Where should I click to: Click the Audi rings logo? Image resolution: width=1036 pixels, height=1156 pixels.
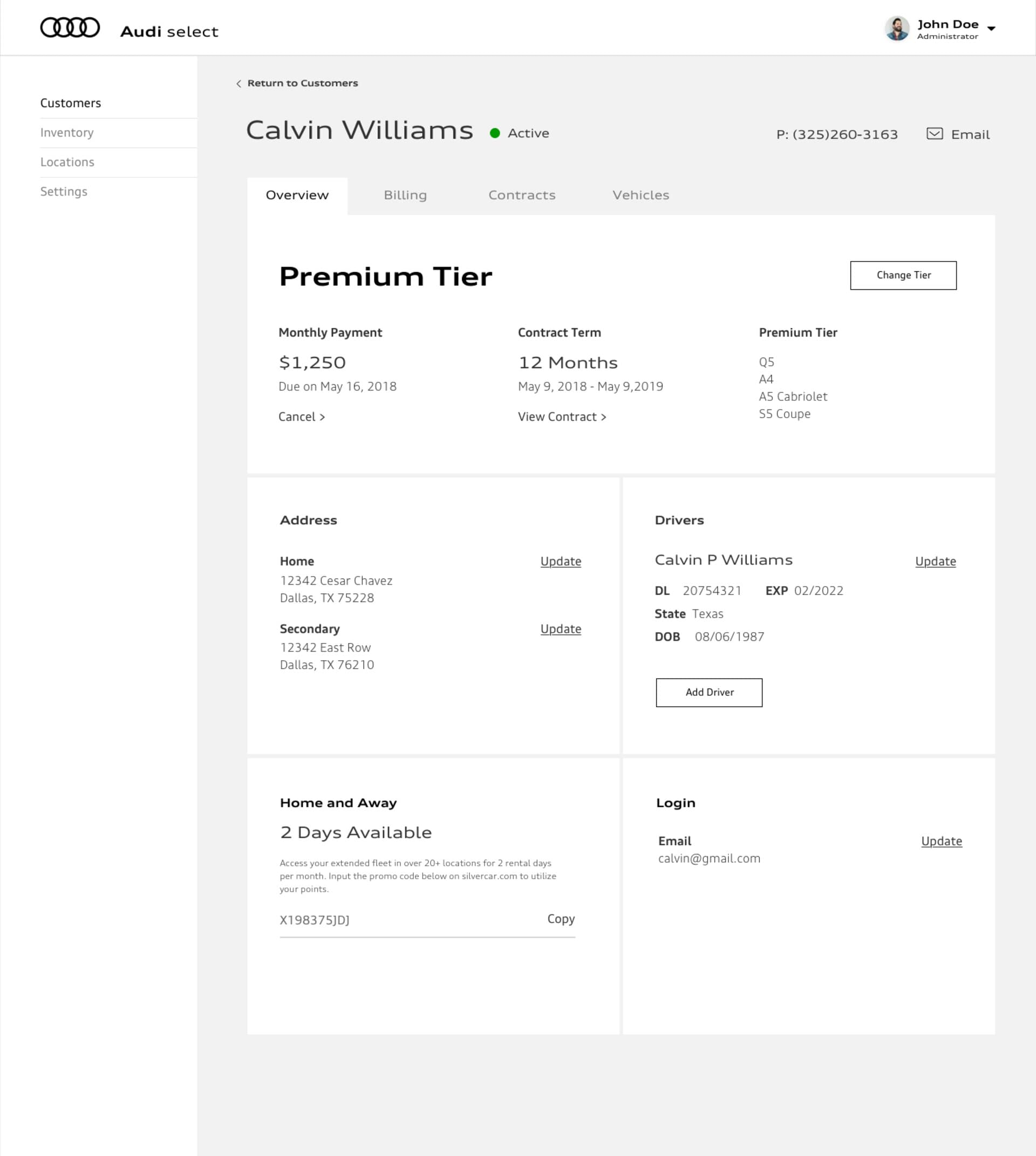(70, 26)
